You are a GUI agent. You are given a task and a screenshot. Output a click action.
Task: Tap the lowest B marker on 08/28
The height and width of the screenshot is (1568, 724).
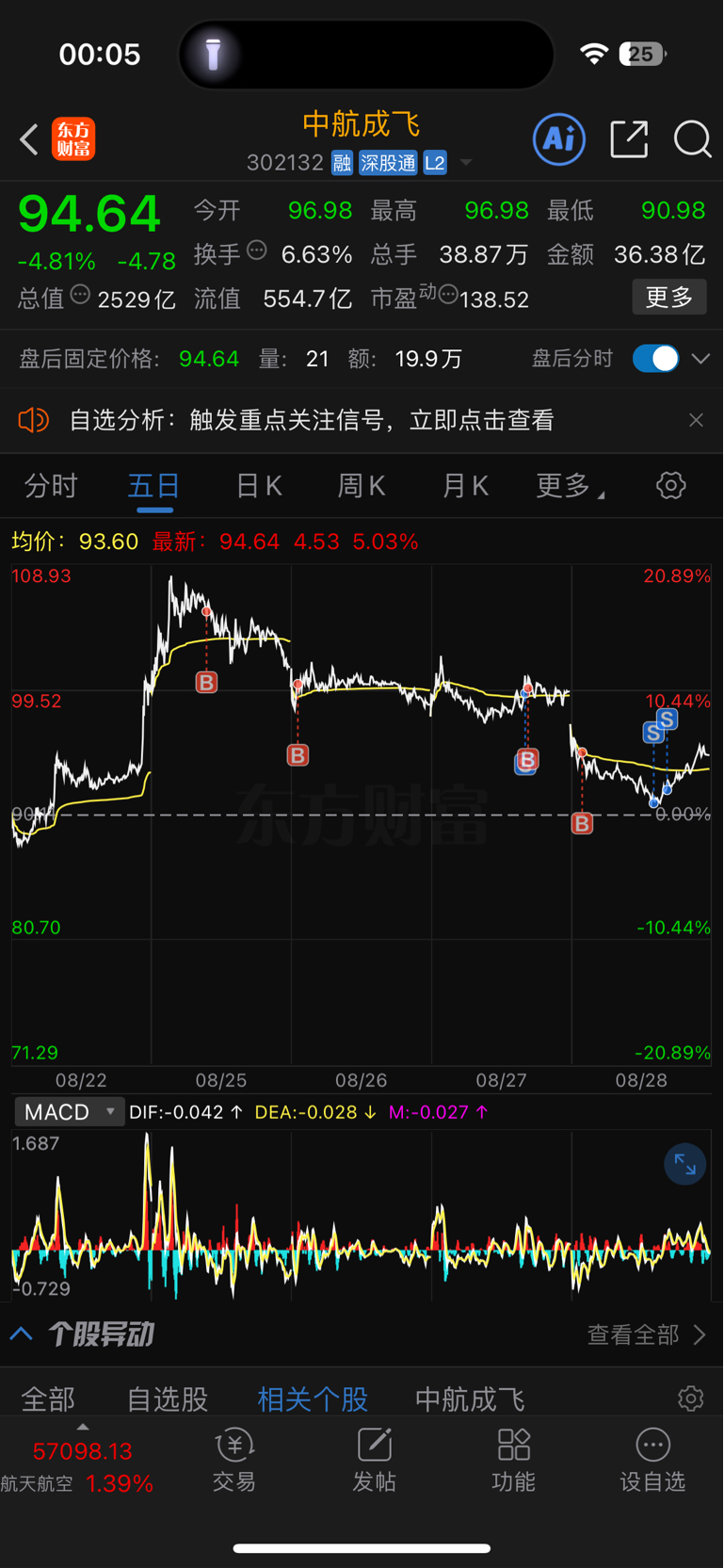click(582, 823)
